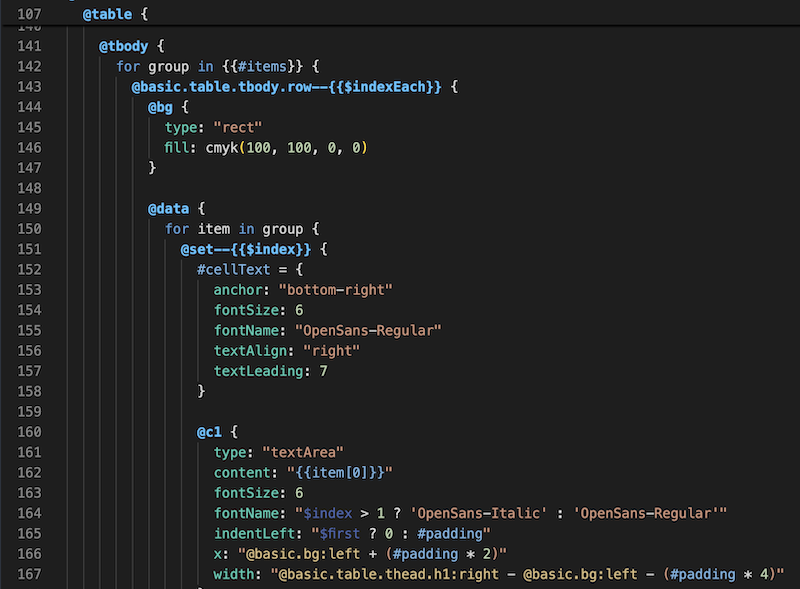800x589 pixels.
Task: Click the 'fontSize' property on line 154
Action: coord(246,310)
